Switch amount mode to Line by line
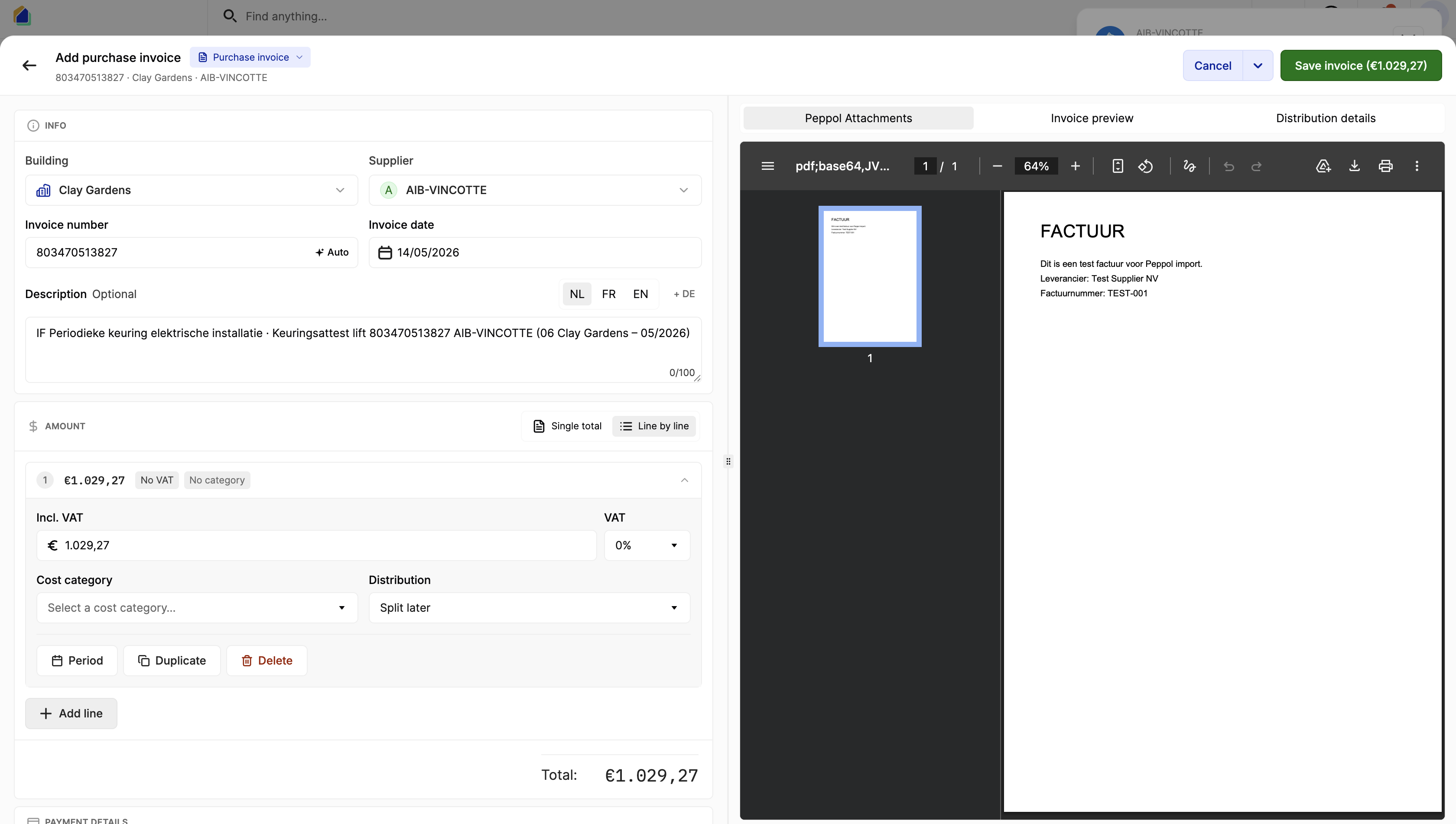The height and width of the screenshot is (824, 1456). click(x=654, y=426)
